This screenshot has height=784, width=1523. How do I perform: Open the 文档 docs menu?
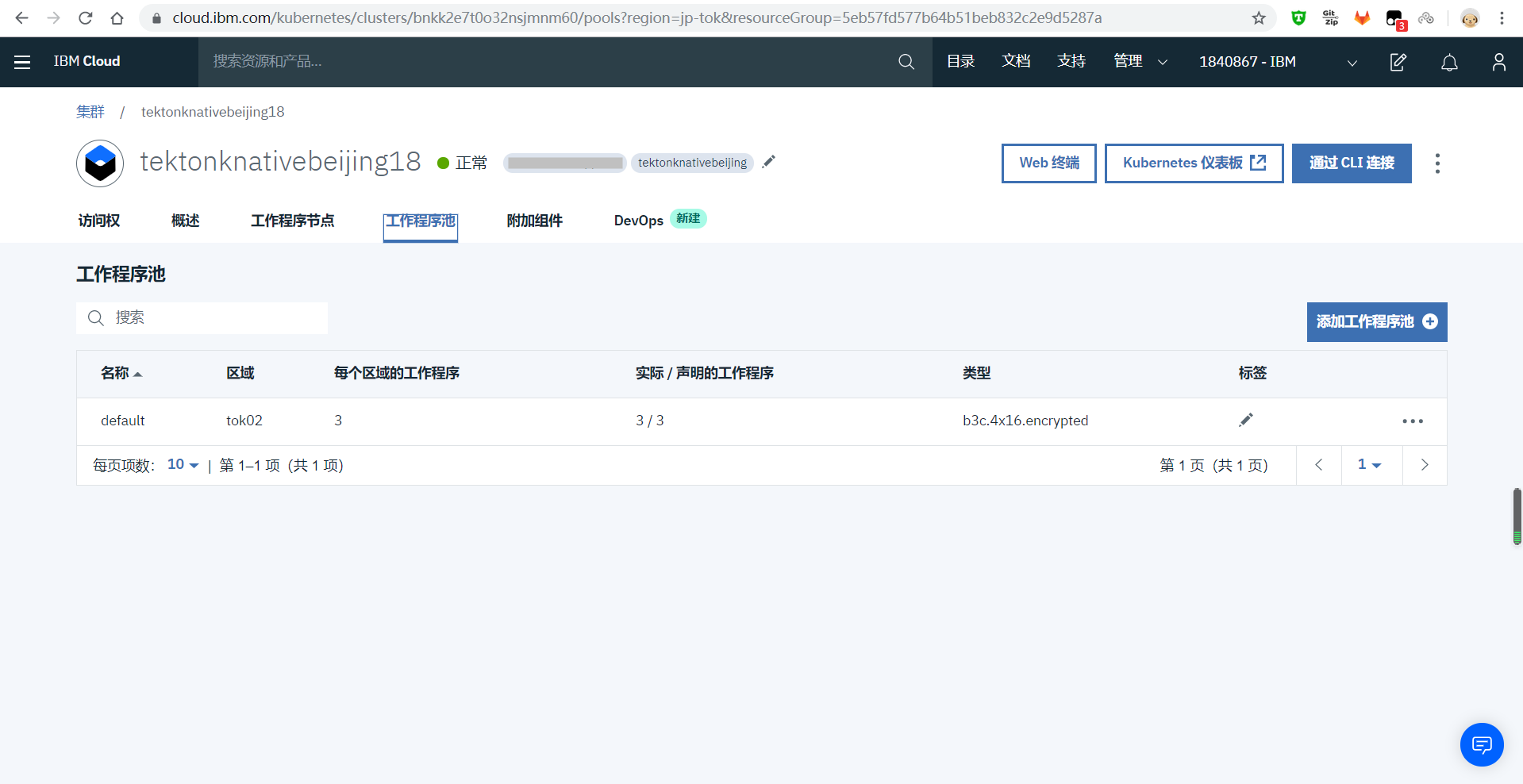[x=1016, y=61]
